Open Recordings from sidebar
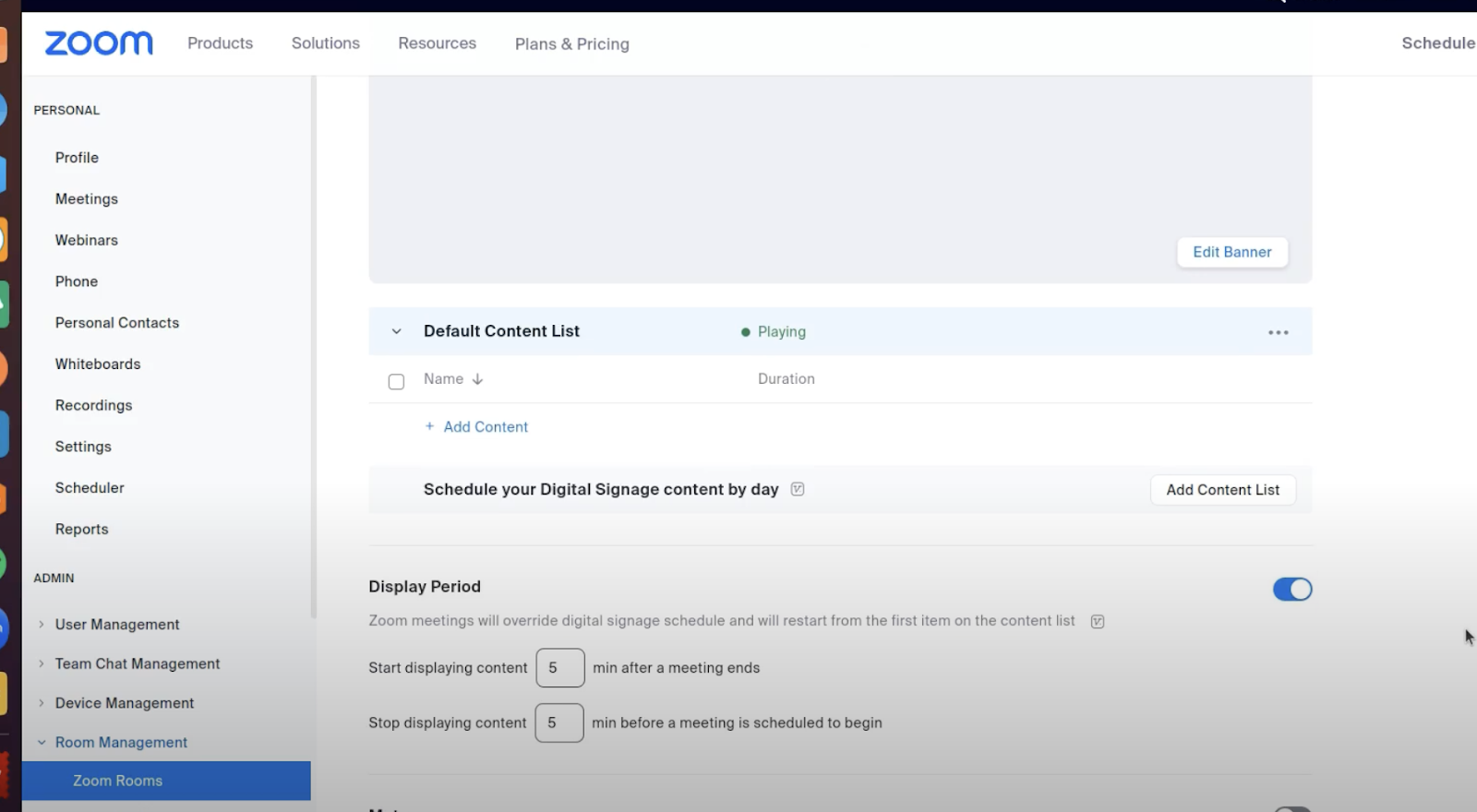 (93, 405)
